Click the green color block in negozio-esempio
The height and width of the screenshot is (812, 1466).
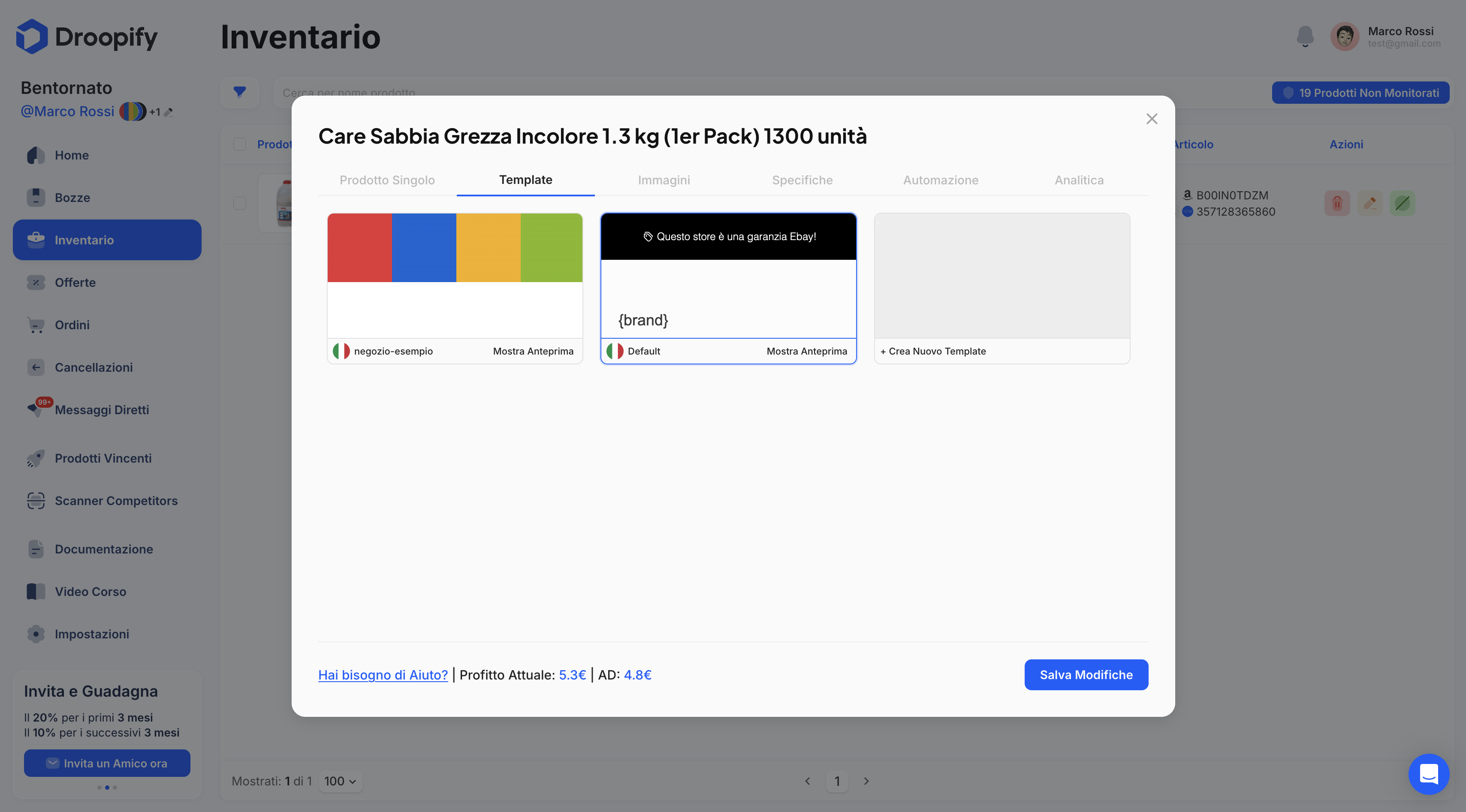point(552,247)
